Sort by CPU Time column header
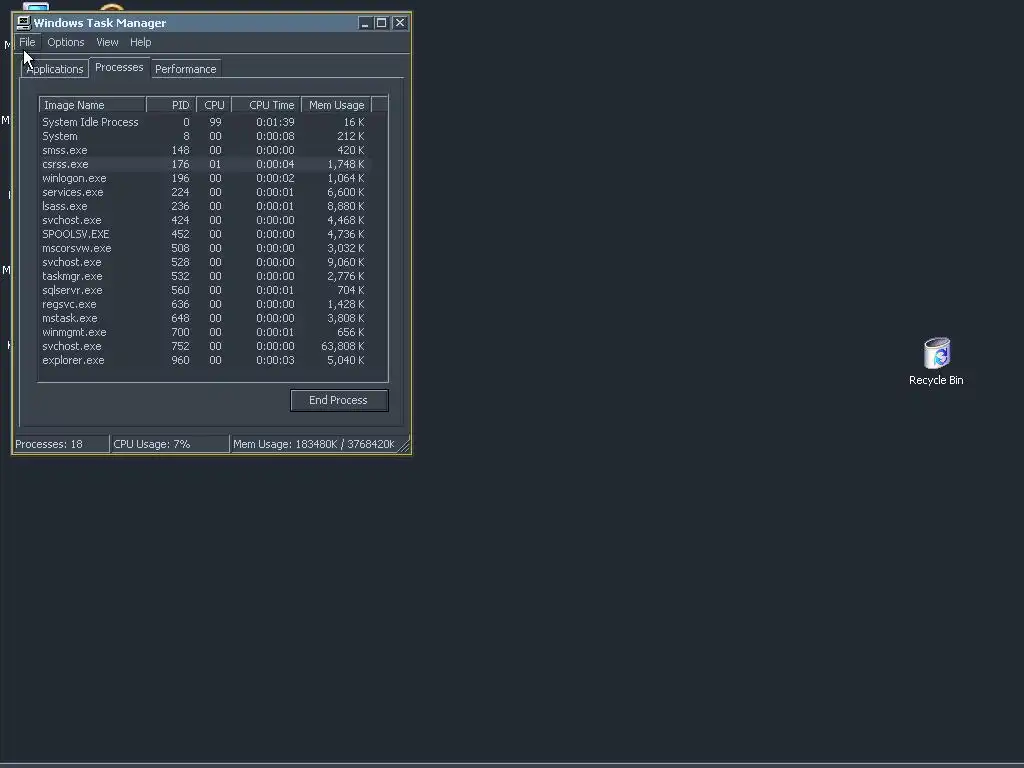The height and width of the screenshot is (768, 1024). click(x=266, y=105)
